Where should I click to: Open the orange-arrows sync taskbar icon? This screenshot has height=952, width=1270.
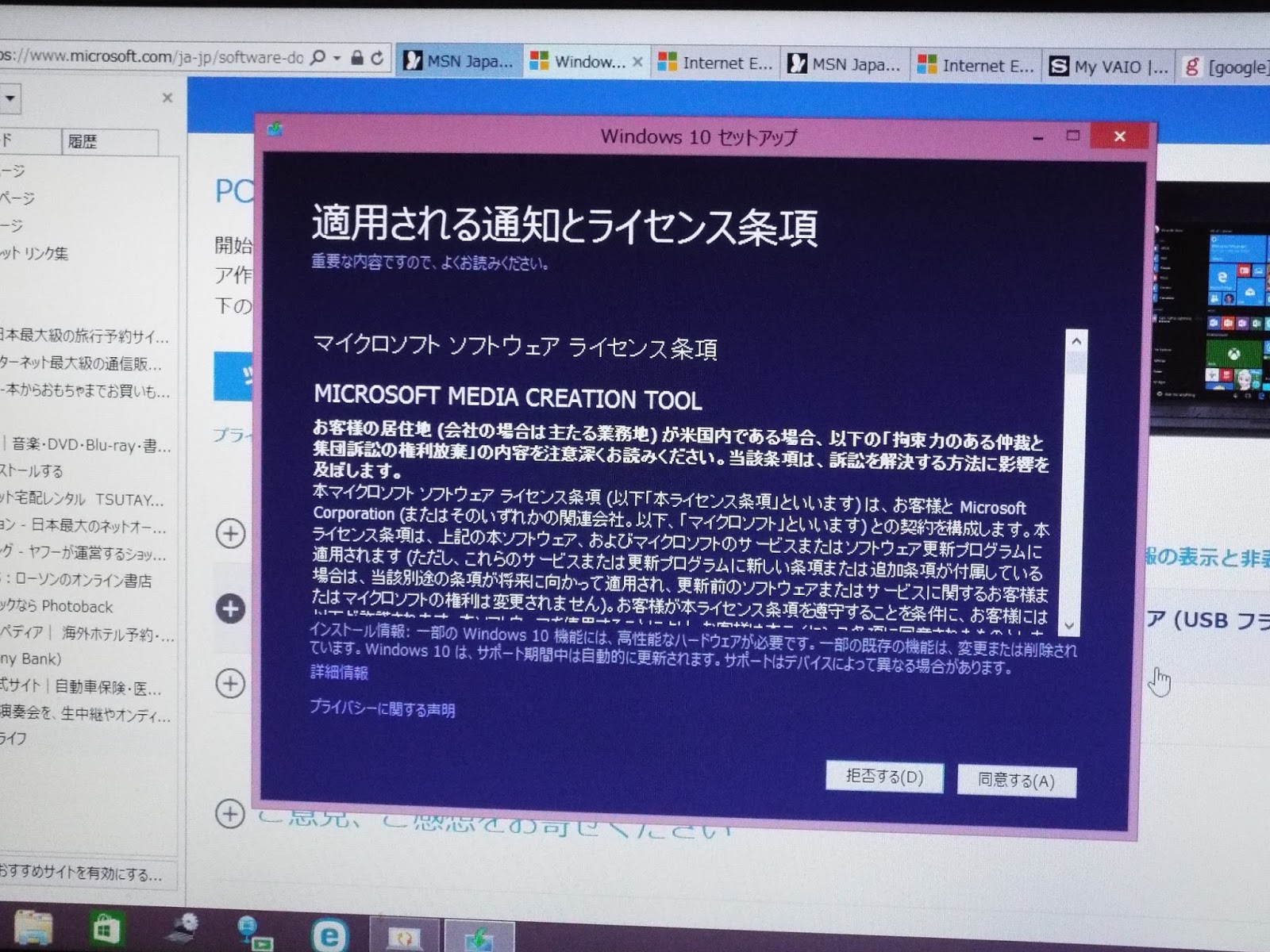405,938
